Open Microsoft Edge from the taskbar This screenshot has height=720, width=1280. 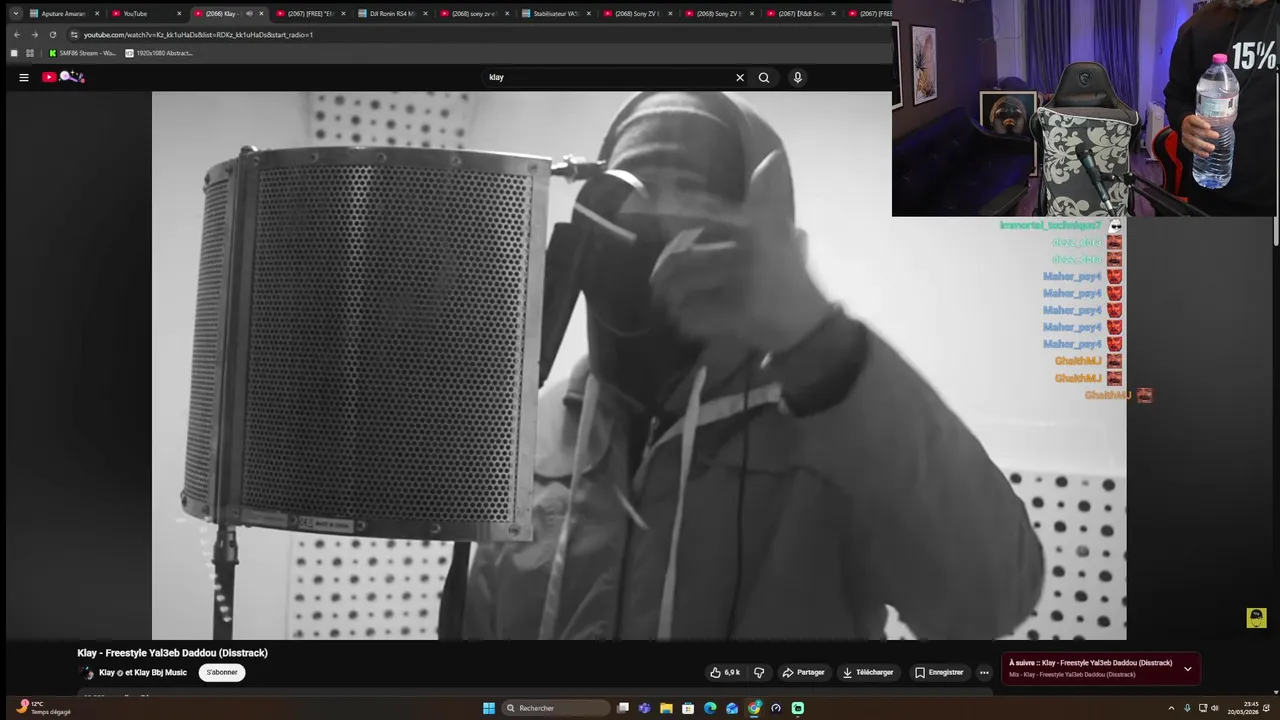710,708
